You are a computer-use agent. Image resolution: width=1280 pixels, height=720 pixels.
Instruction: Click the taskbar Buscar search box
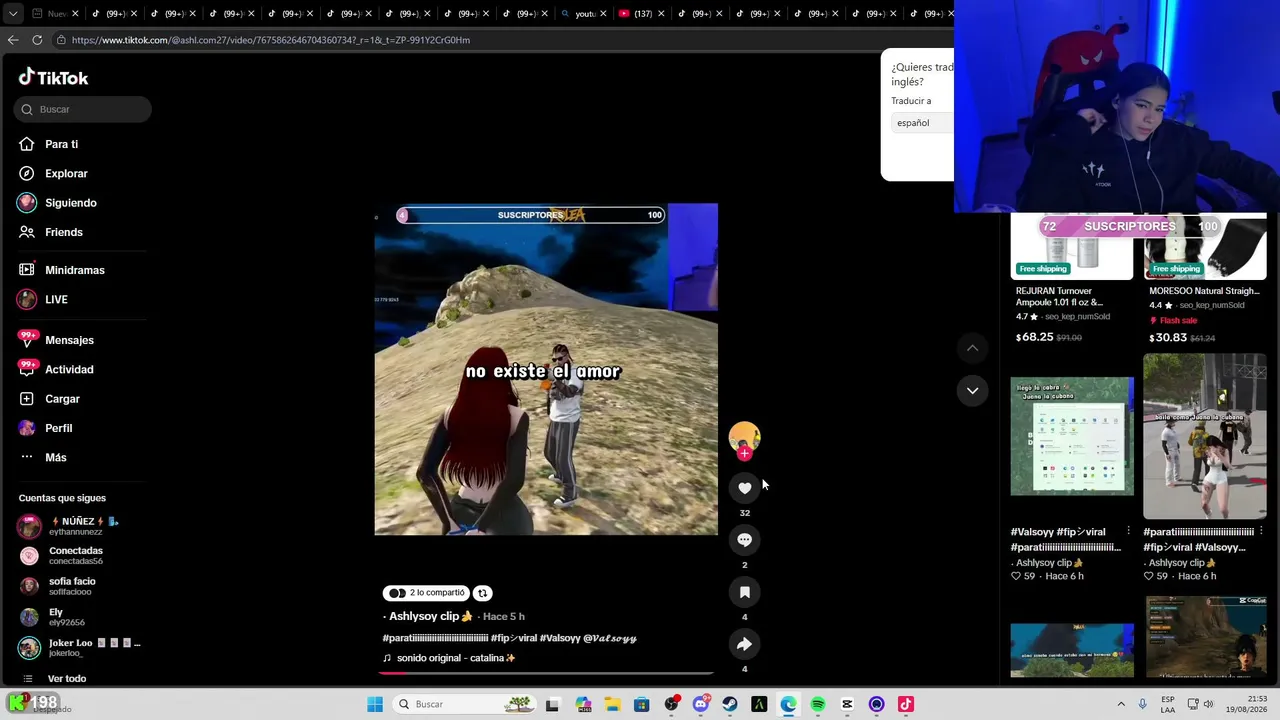click(464, 704)
